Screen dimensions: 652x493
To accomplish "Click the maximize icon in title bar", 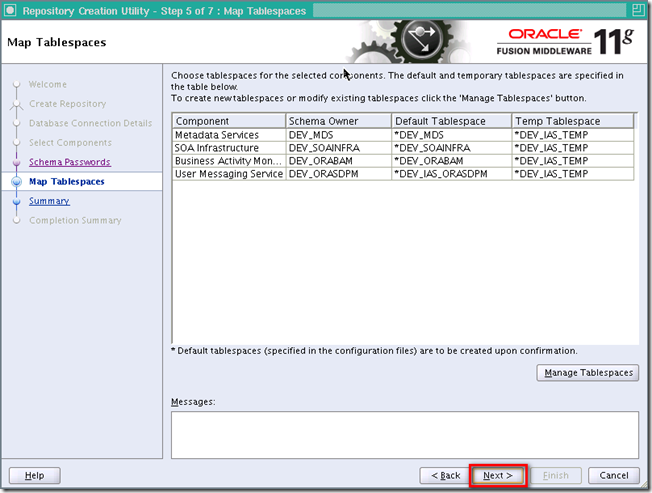I will 638,10.
